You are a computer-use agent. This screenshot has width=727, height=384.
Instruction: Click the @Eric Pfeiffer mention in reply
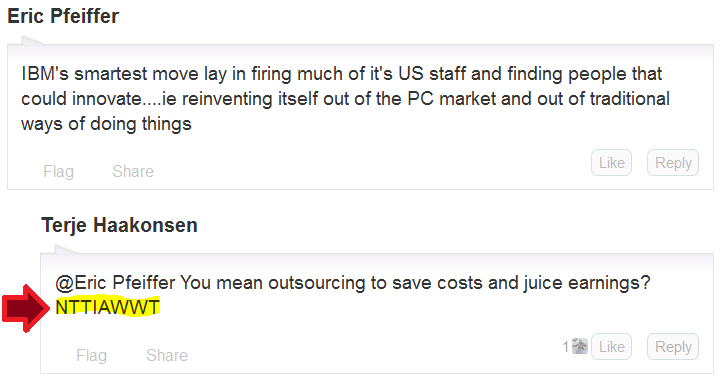coord(115,282)
